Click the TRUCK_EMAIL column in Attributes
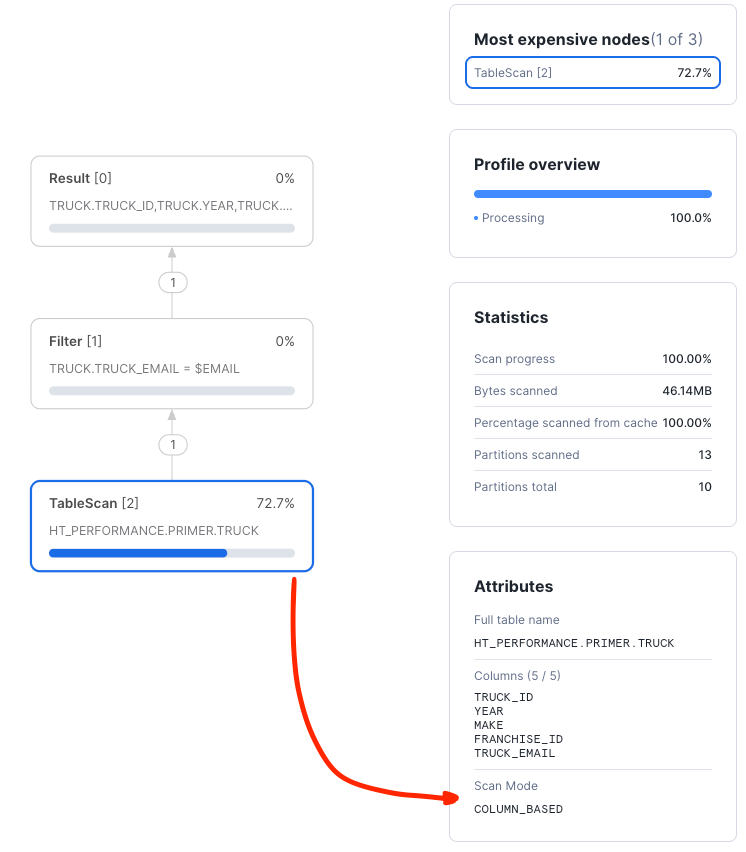746x852 pixels. (x=514, y=753)
